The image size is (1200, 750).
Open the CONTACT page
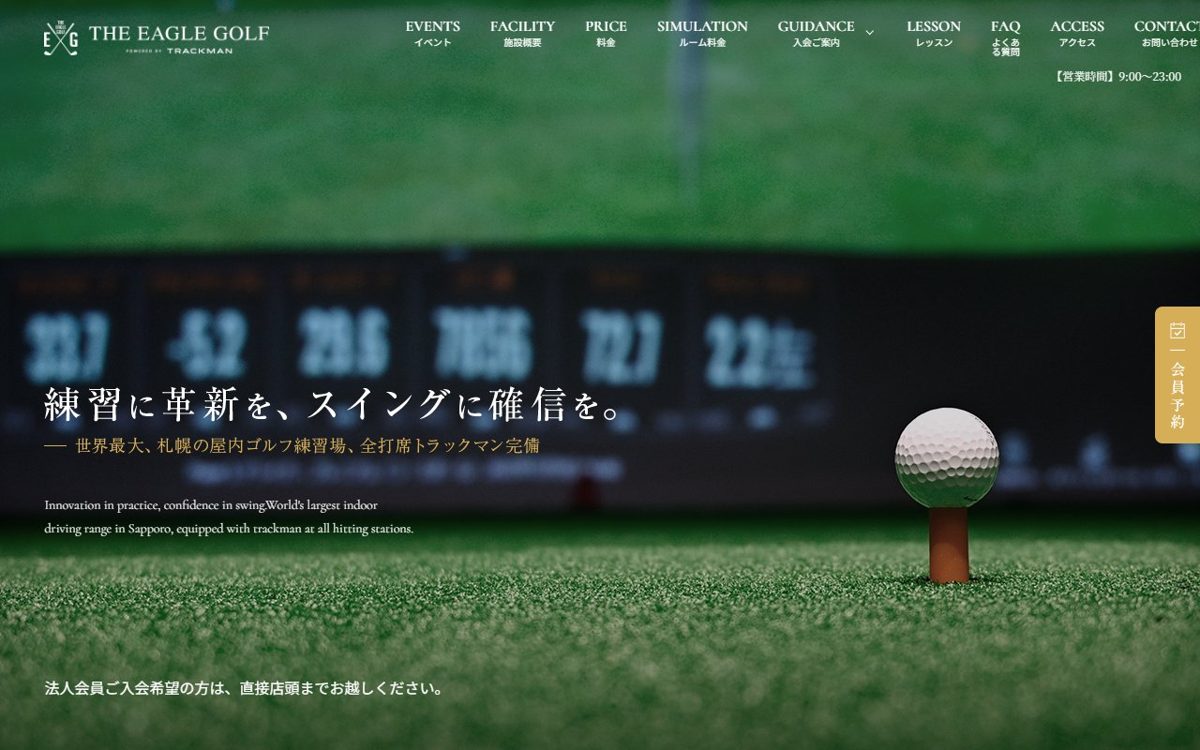[1167, 33]
